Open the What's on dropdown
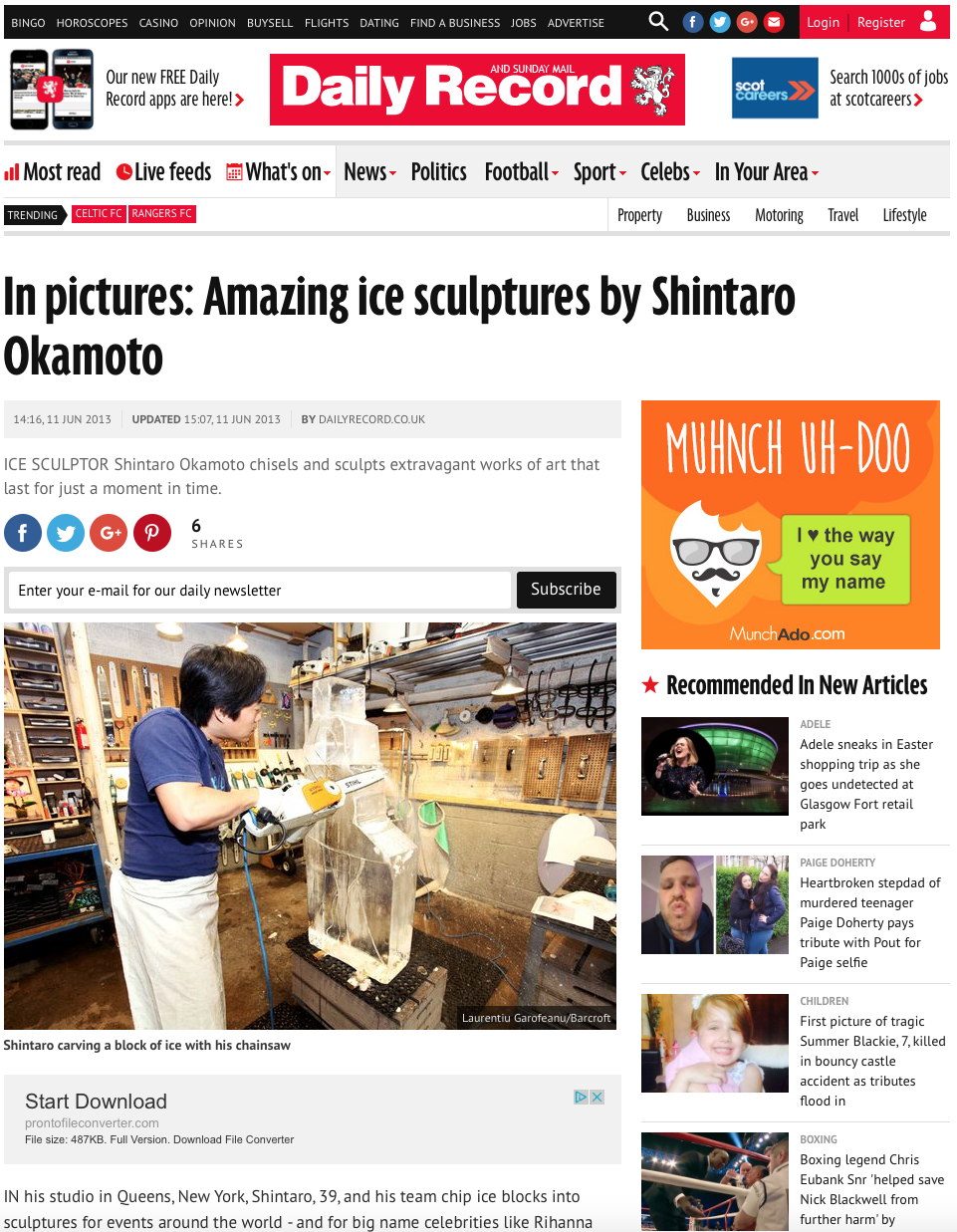 (279, 172)
